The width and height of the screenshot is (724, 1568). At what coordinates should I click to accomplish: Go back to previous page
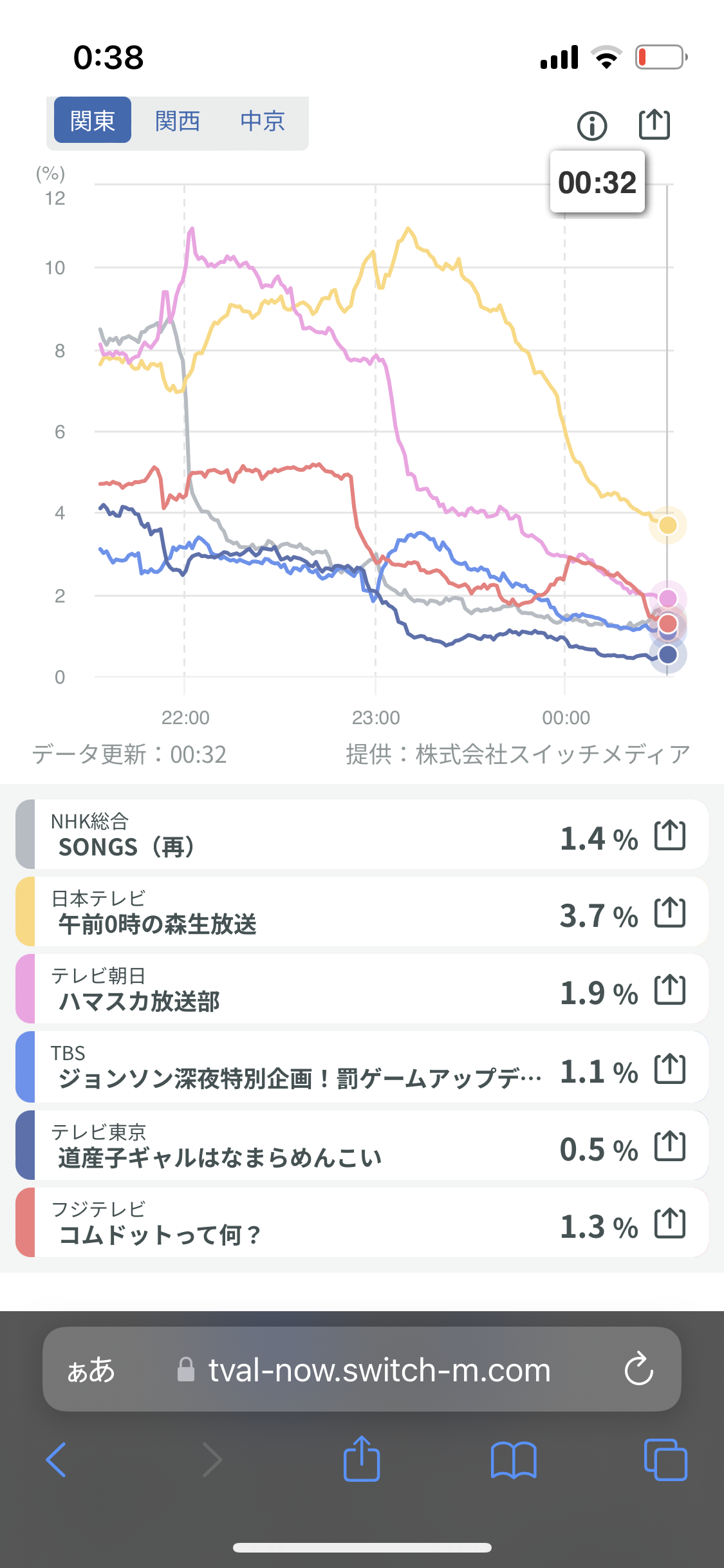(57, 1460)
